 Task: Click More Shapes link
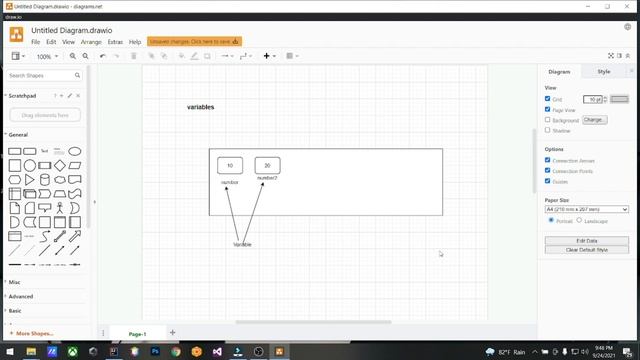pos(31,333)
